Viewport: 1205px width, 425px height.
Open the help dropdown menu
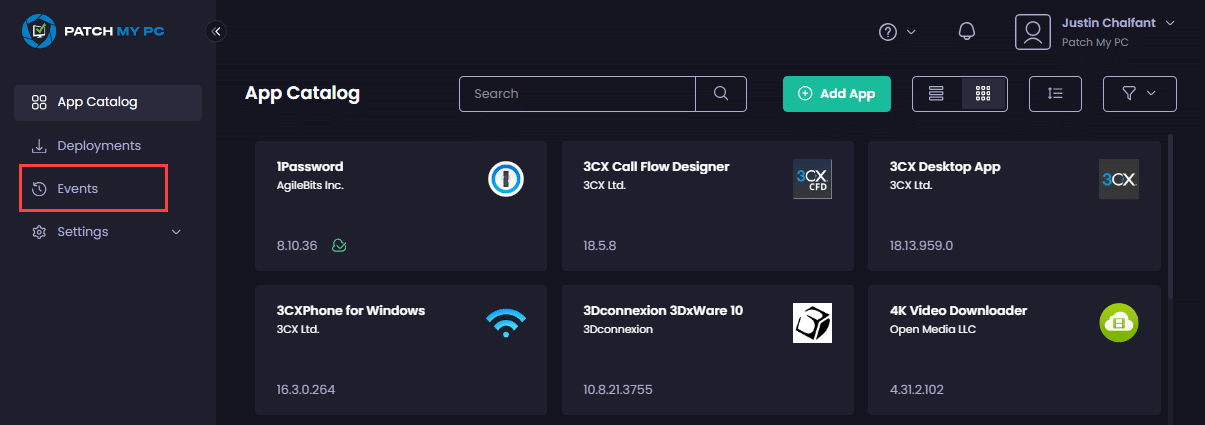pyautogui.click(x=897, y=31)
